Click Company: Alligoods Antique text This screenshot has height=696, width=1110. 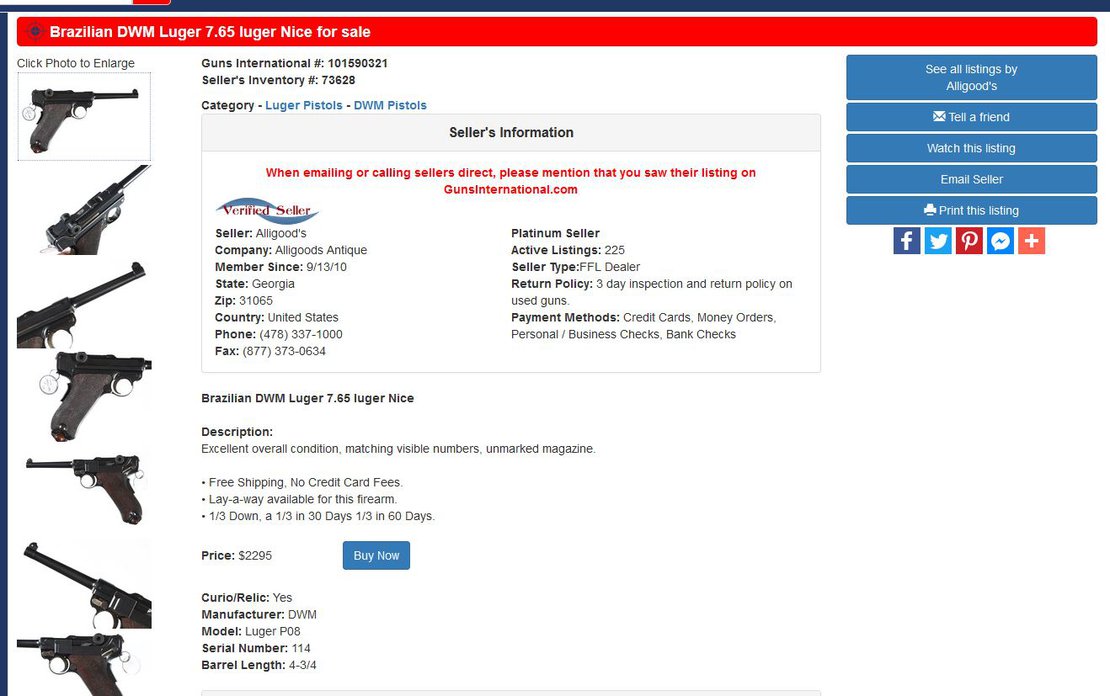(291, 250)
